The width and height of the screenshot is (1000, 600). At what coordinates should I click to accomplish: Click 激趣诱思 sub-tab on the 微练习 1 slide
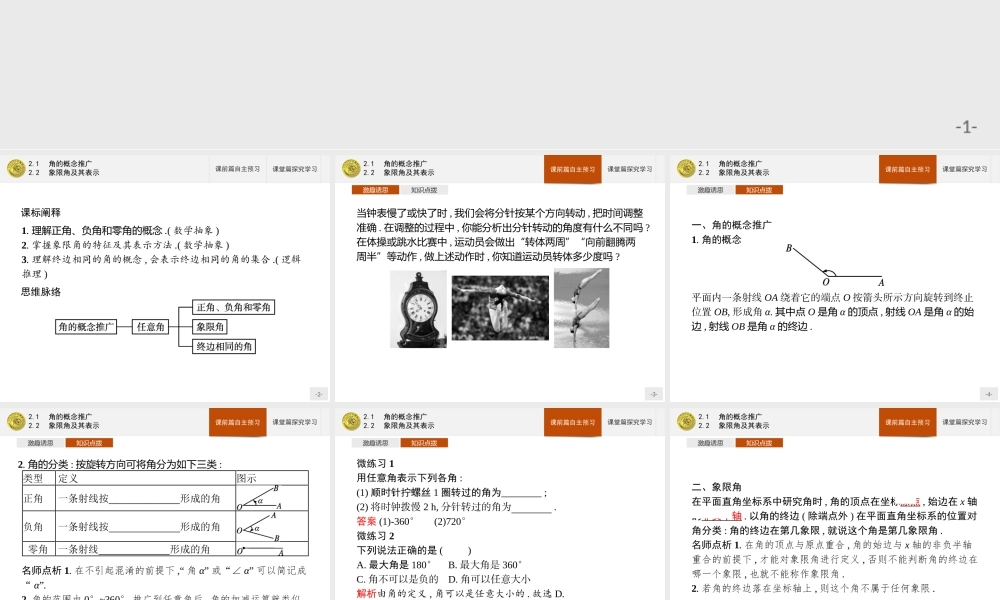click(375, 443)
